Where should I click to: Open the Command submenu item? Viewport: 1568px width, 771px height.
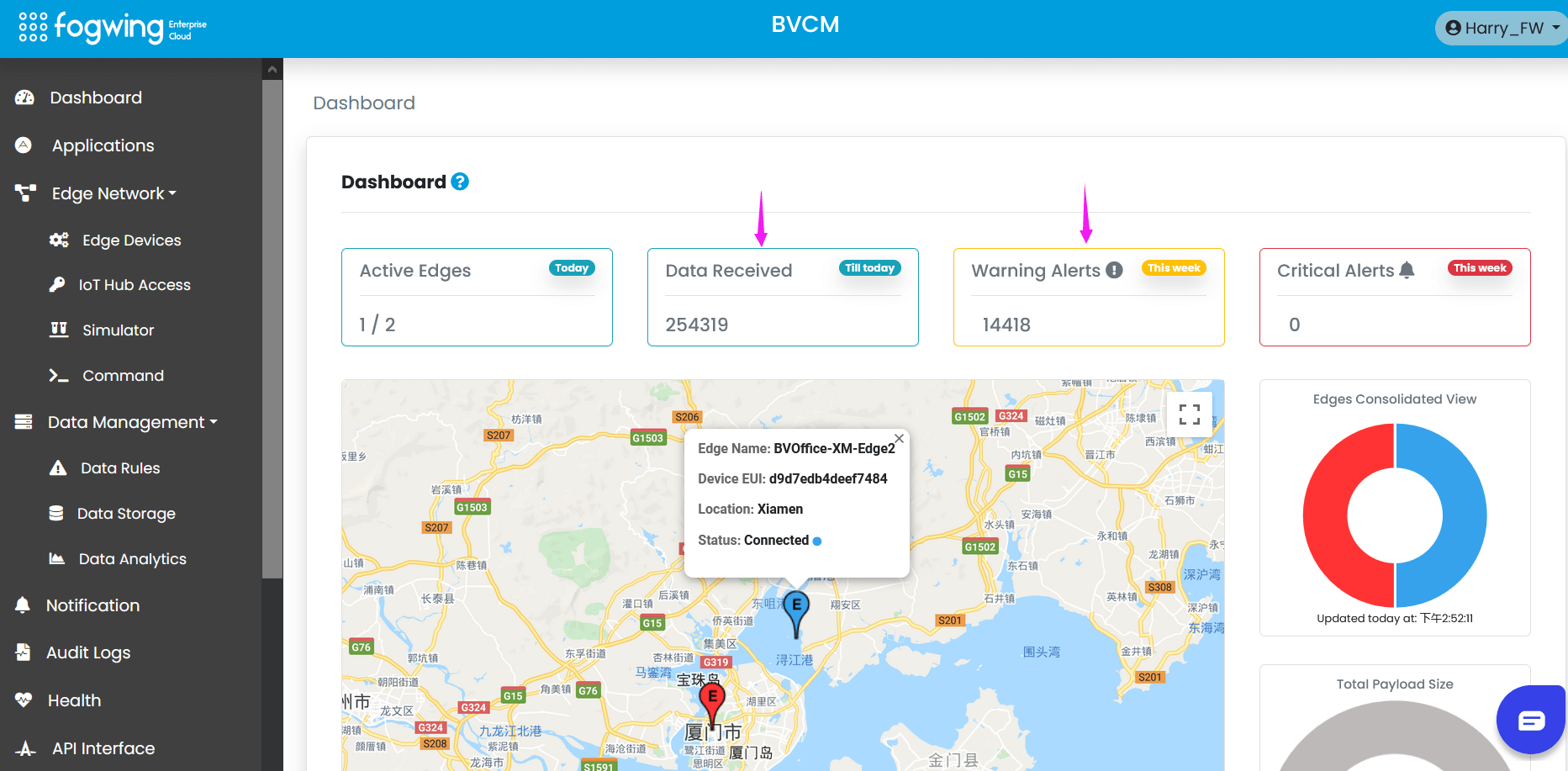click(124, 376)
